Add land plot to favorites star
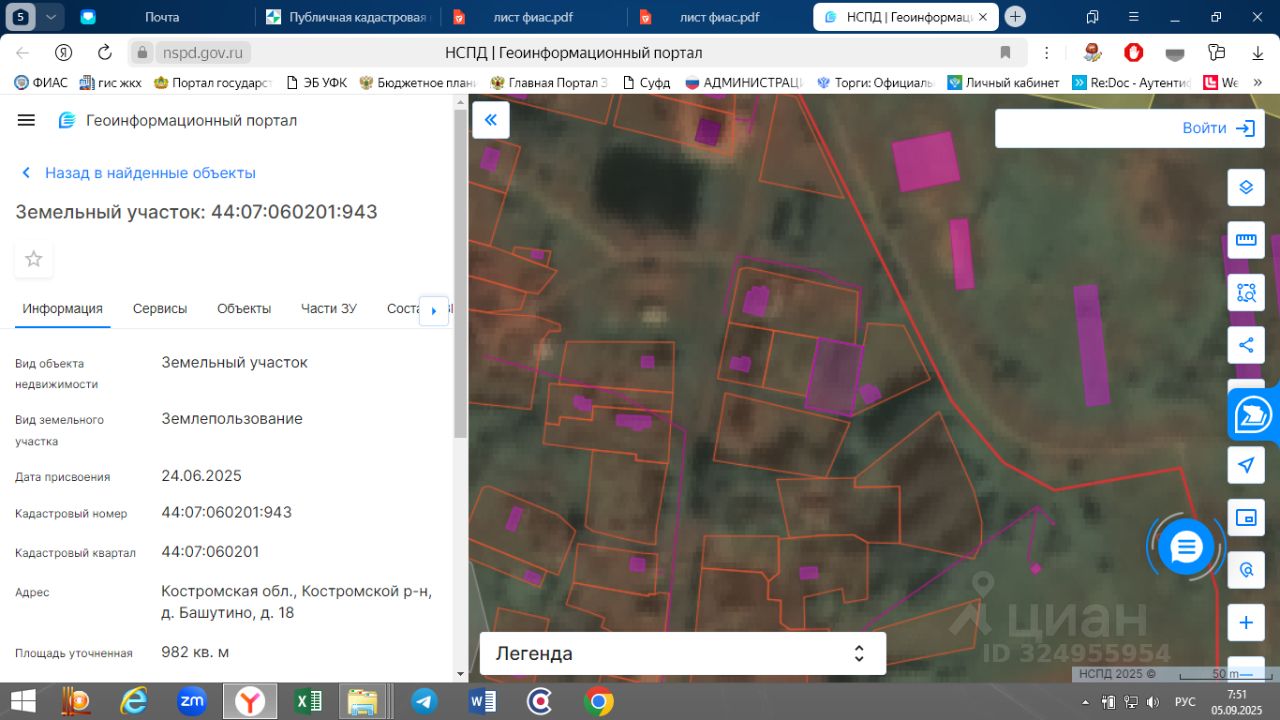This screenshot has height=720, width=1280. (33, 259)
